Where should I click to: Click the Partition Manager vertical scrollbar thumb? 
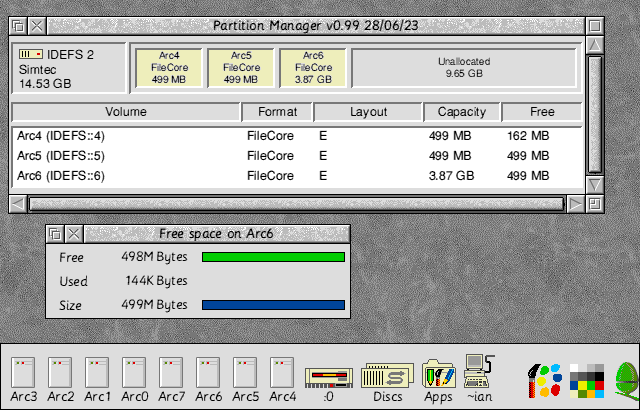tap(595, 114)
